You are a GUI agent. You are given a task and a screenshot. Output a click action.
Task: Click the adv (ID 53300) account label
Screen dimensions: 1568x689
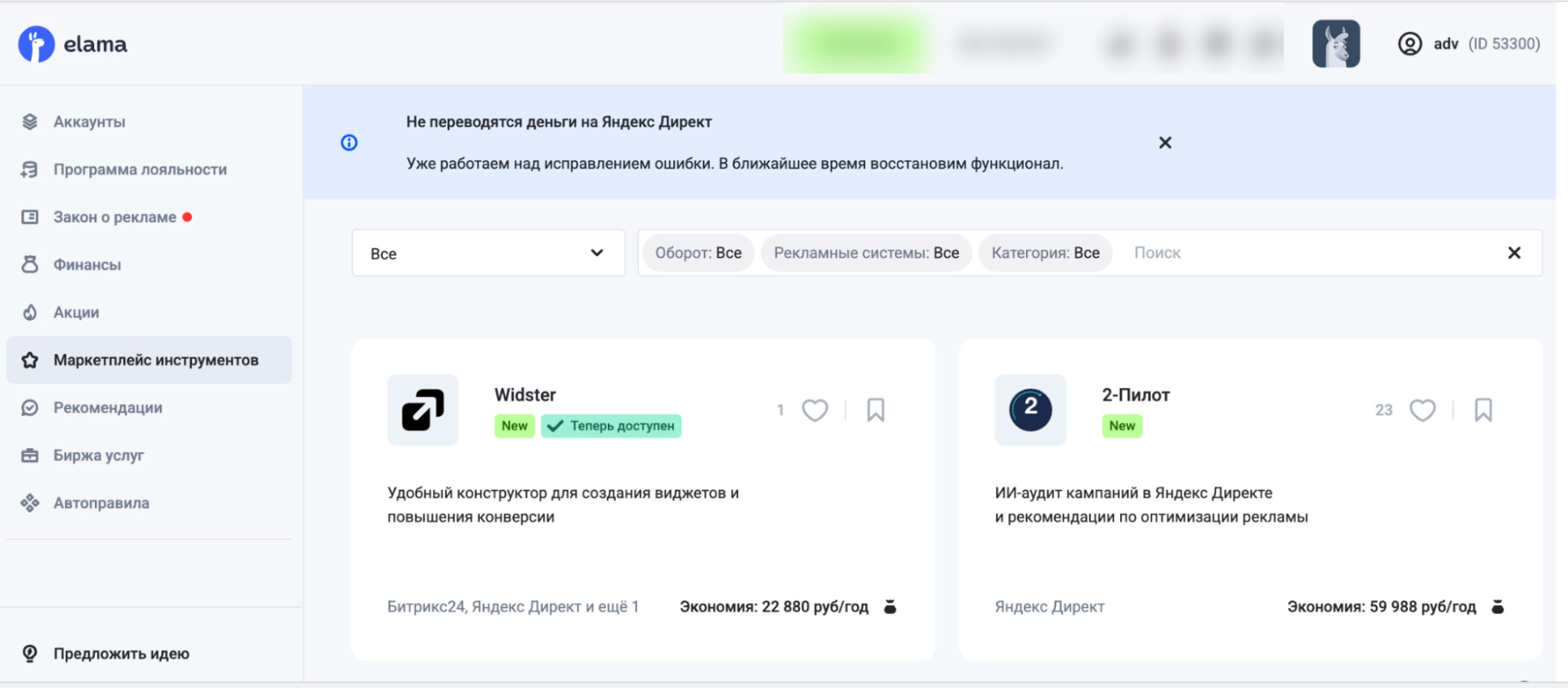(x=1486, y=44)
